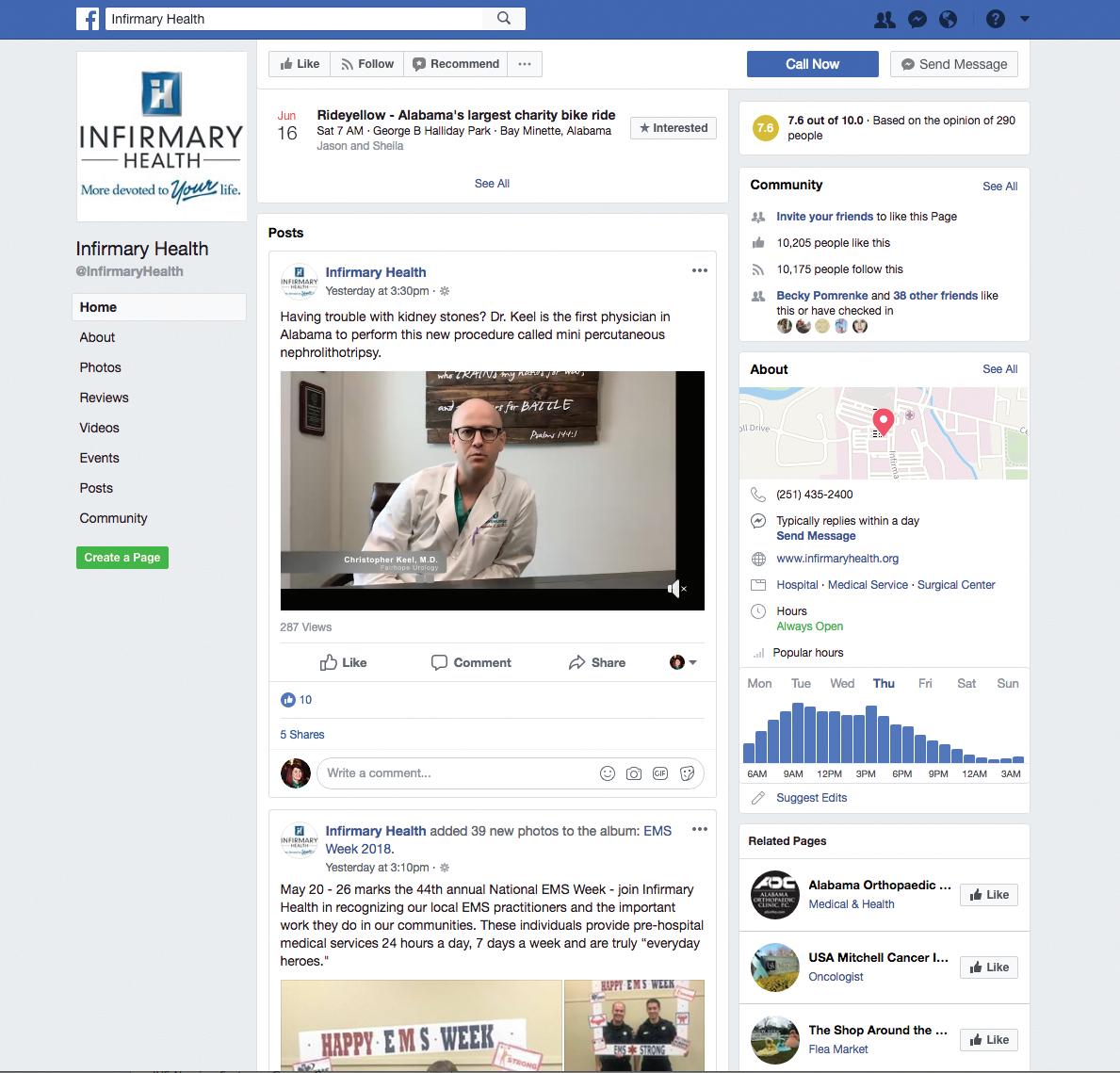Open the www.infirmaryhealth.org website link
1120x1073 pixels.
(837, 558)
